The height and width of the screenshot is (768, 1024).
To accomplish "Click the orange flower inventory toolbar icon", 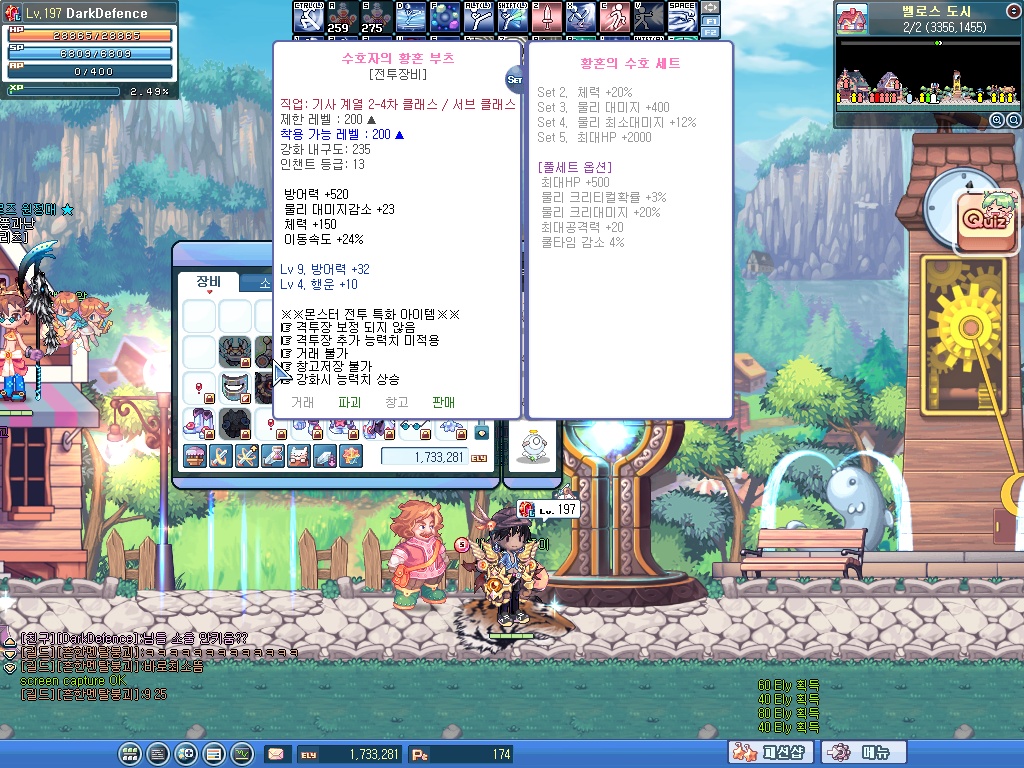I will pyautogui.click(x=351, y=456).
